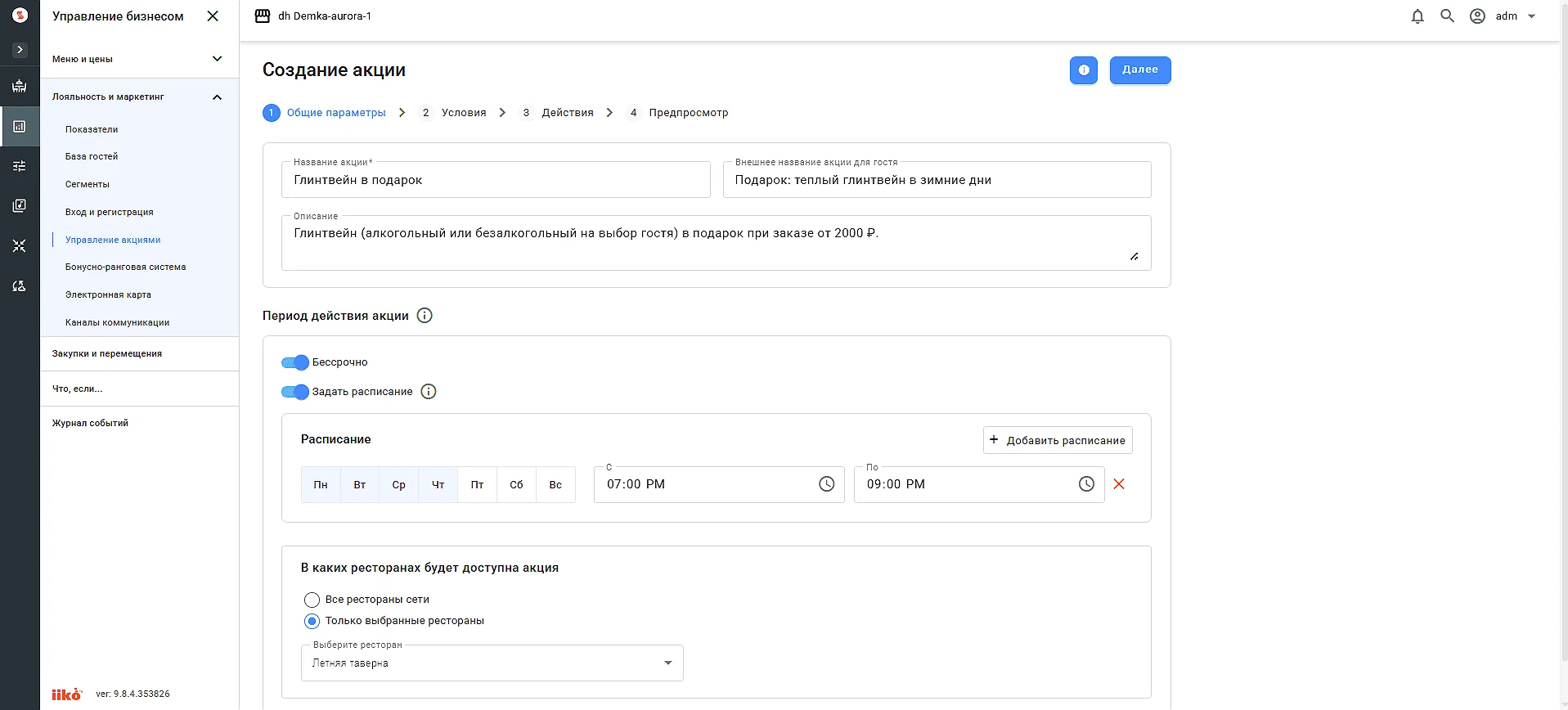This screenshot has width=1568, height=710.
Task: Close the Управление бизнесом side panel
Action: (x=213, y=16)
